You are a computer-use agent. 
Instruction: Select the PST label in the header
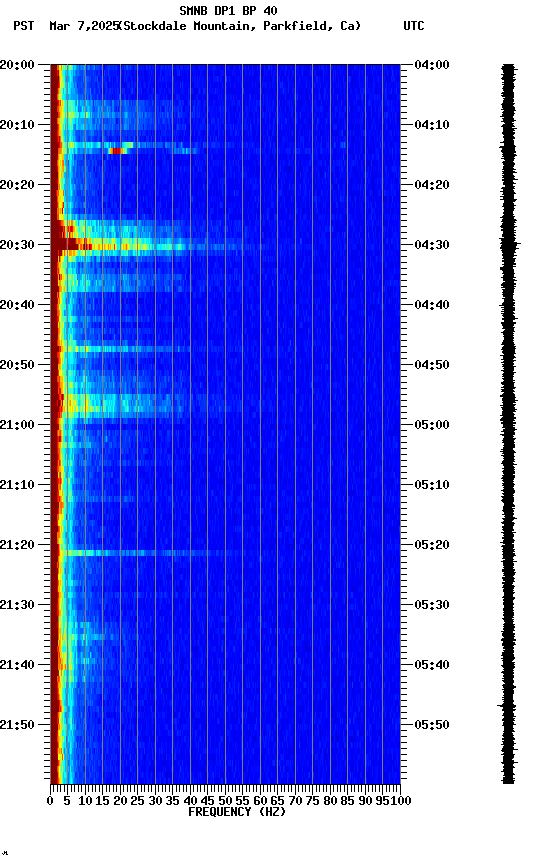[24, 26]
